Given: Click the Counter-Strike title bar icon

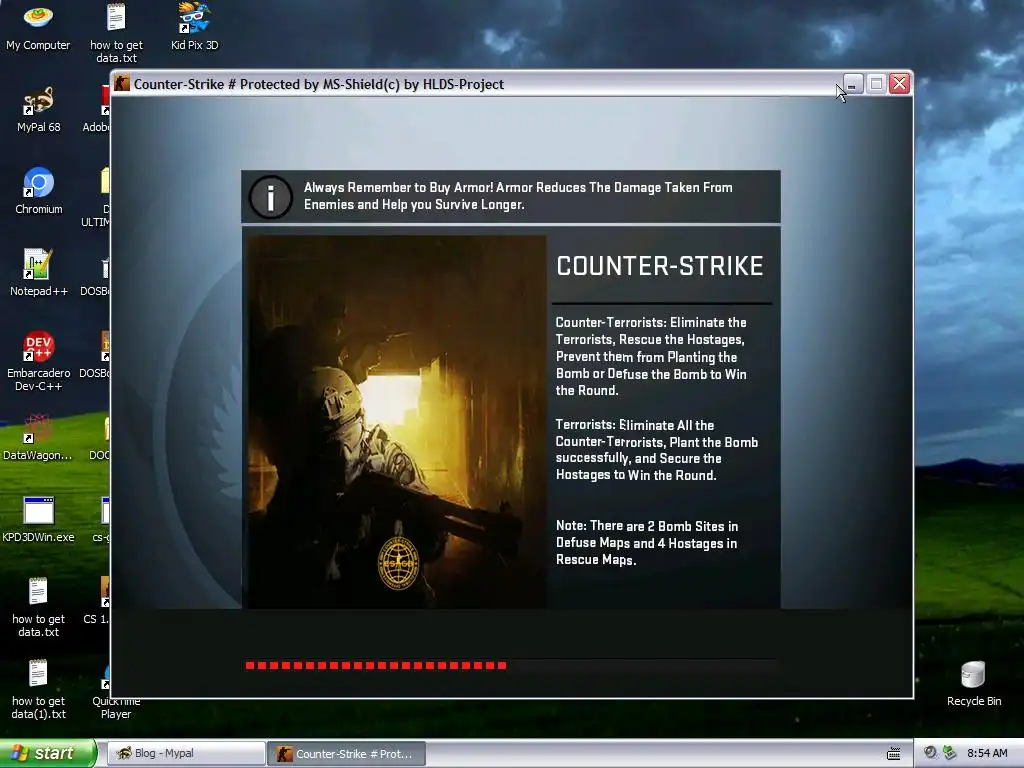Looking at the screenshot, I should pyautogui.click(x=121, y=84).
